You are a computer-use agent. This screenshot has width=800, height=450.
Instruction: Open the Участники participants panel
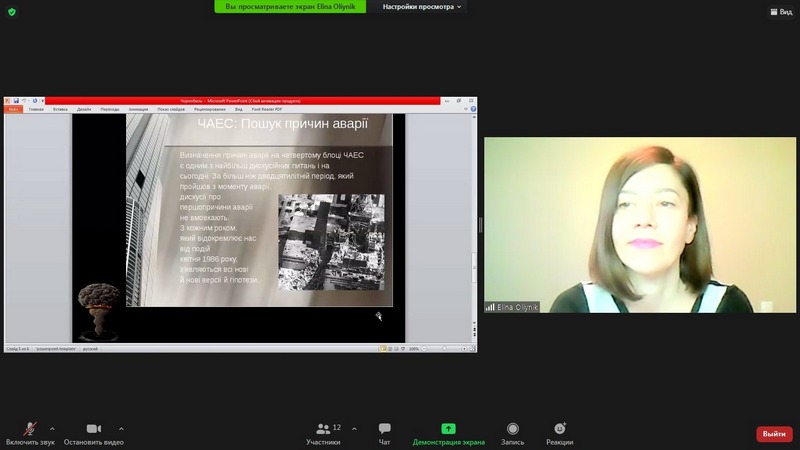pos(323,434)
